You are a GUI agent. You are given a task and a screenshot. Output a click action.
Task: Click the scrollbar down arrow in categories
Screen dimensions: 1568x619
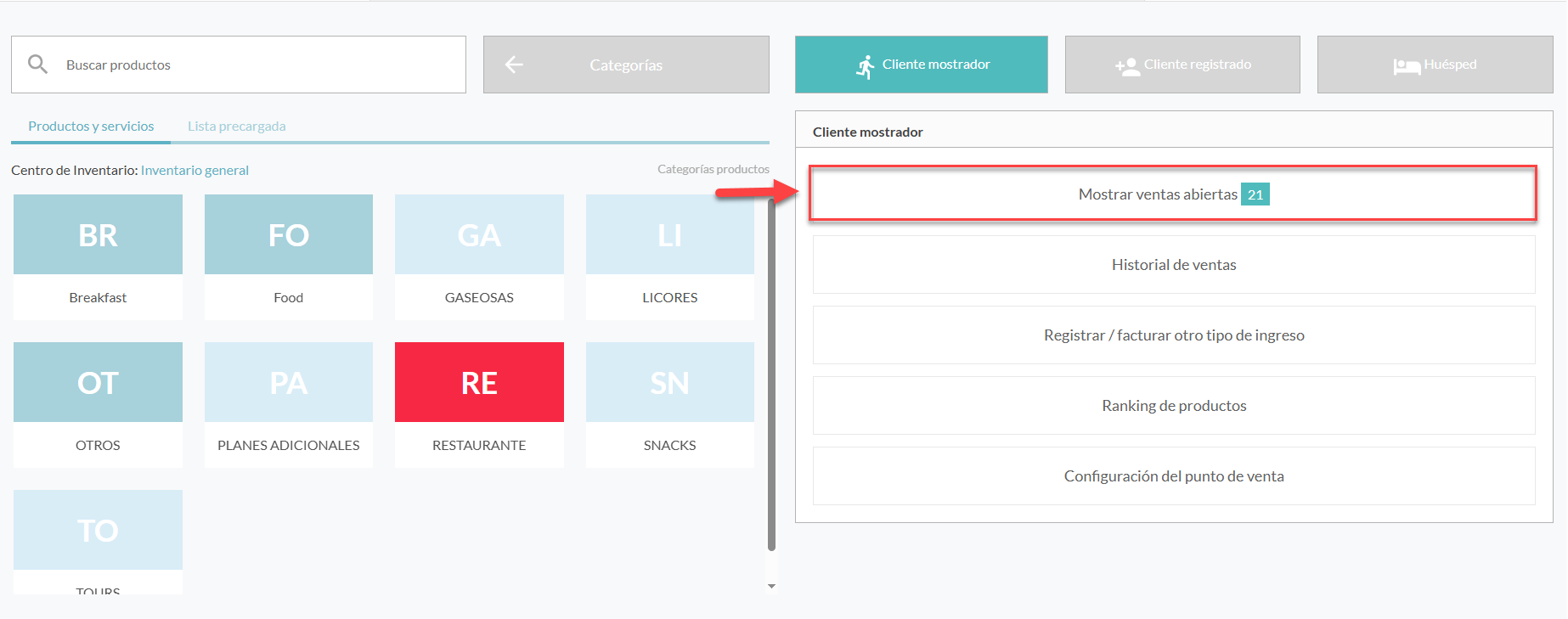tap(771, 586)
